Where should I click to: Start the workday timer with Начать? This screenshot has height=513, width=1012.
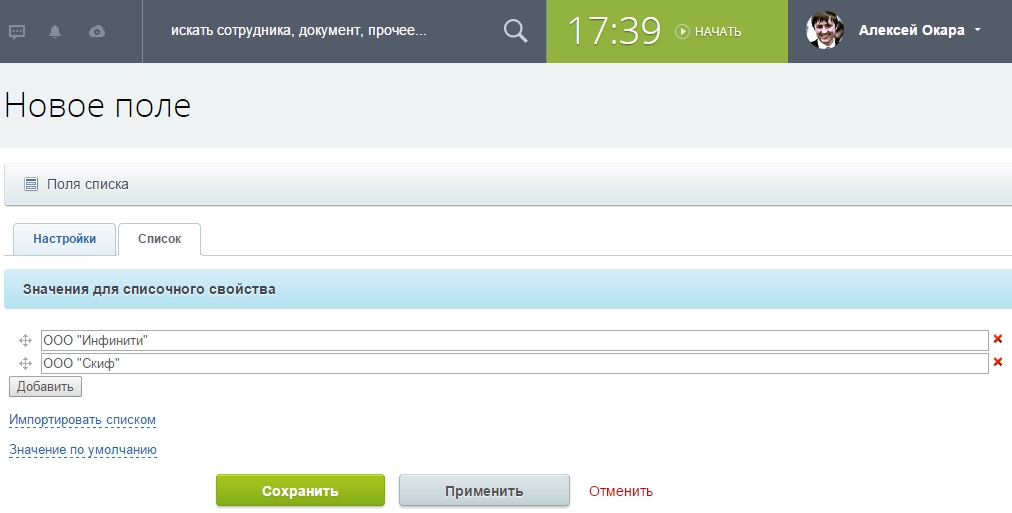pos(709,32)
